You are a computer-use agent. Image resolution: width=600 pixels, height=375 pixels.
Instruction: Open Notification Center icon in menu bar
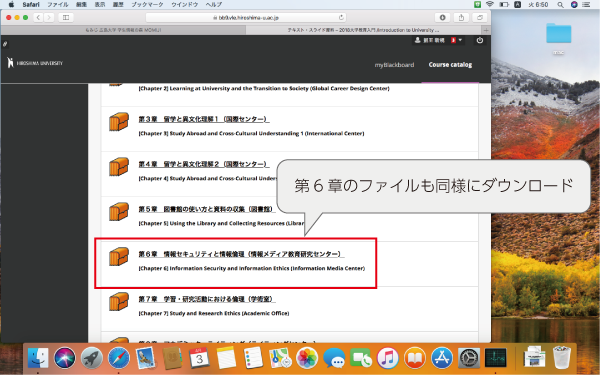coord(586,5)
